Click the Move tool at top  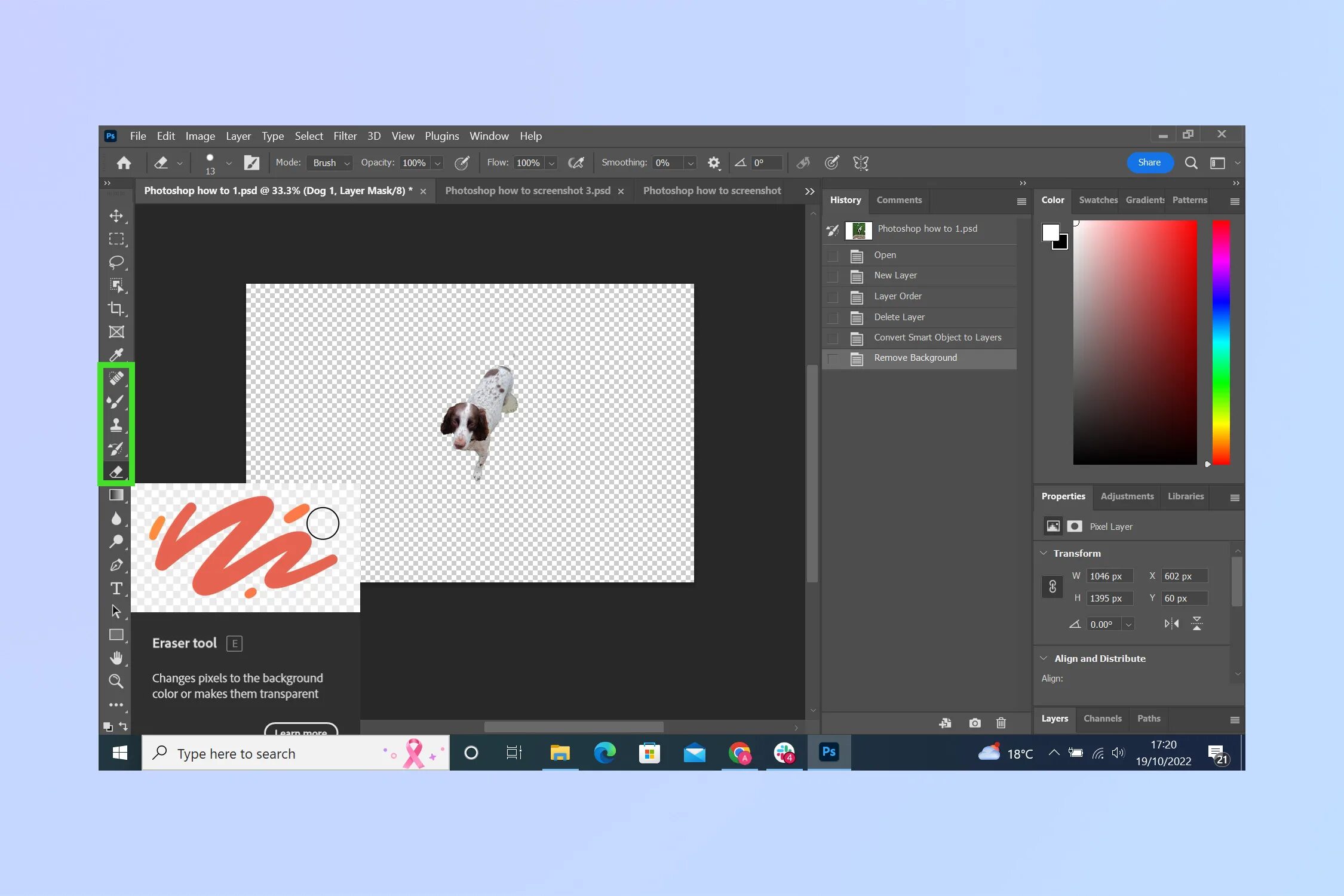(116, 215)
